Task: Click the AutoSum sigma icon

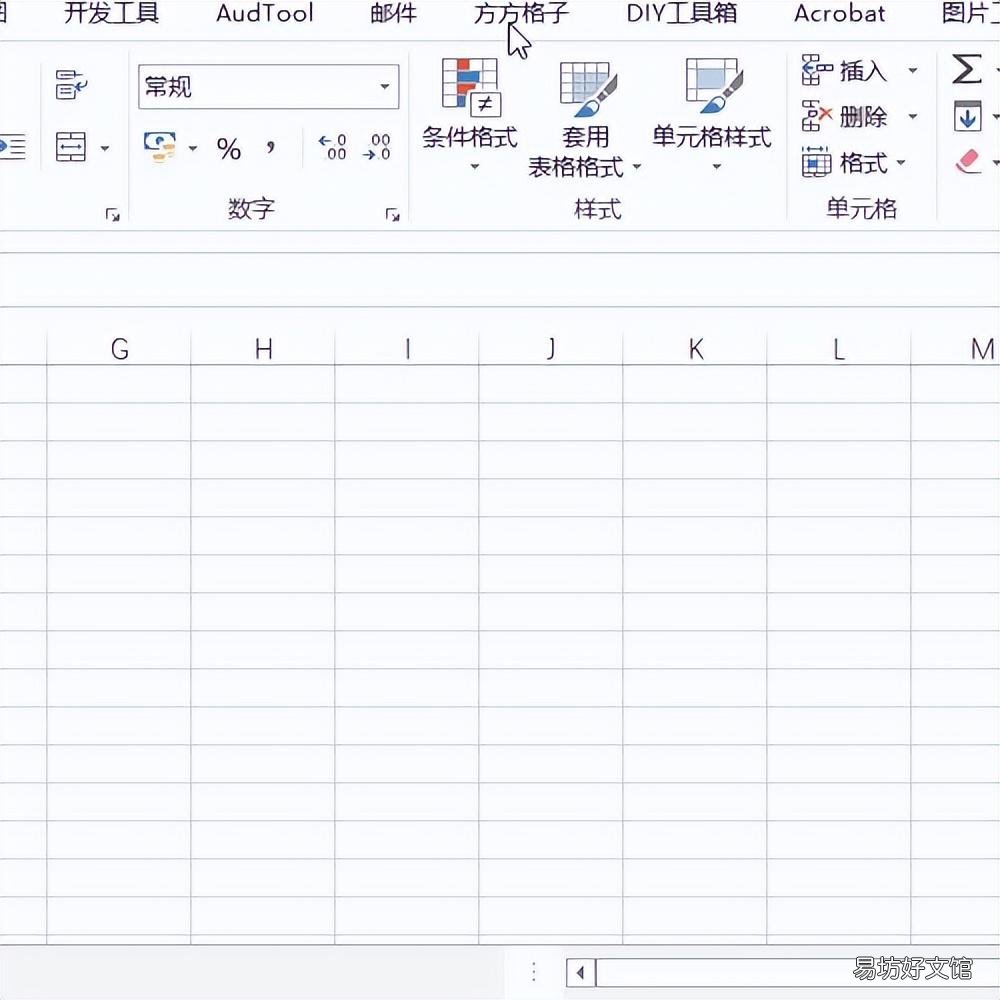Action: [x=966, y=69]
